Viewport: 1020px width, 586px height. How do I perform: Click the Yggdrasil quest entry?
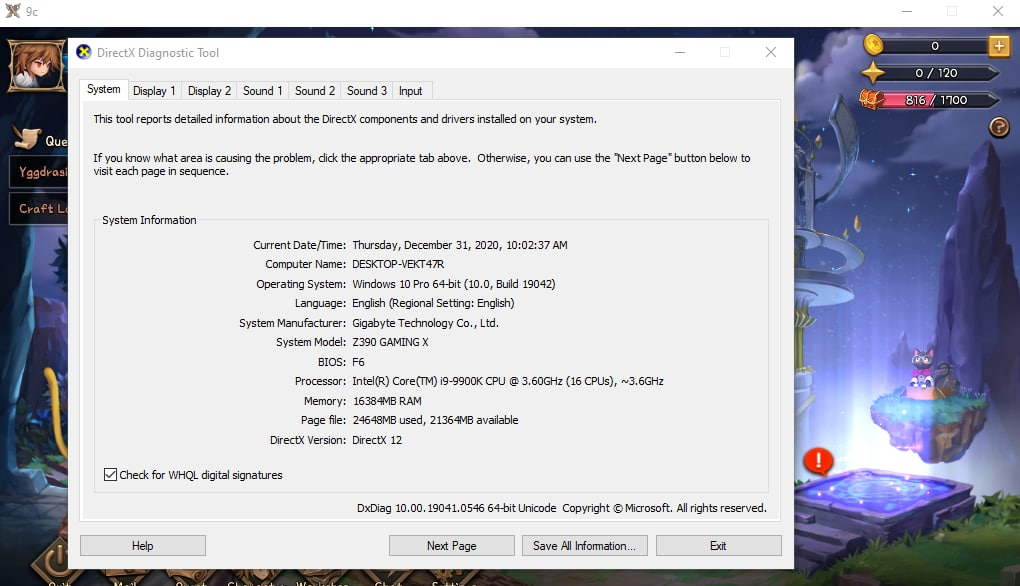(39, 172)
